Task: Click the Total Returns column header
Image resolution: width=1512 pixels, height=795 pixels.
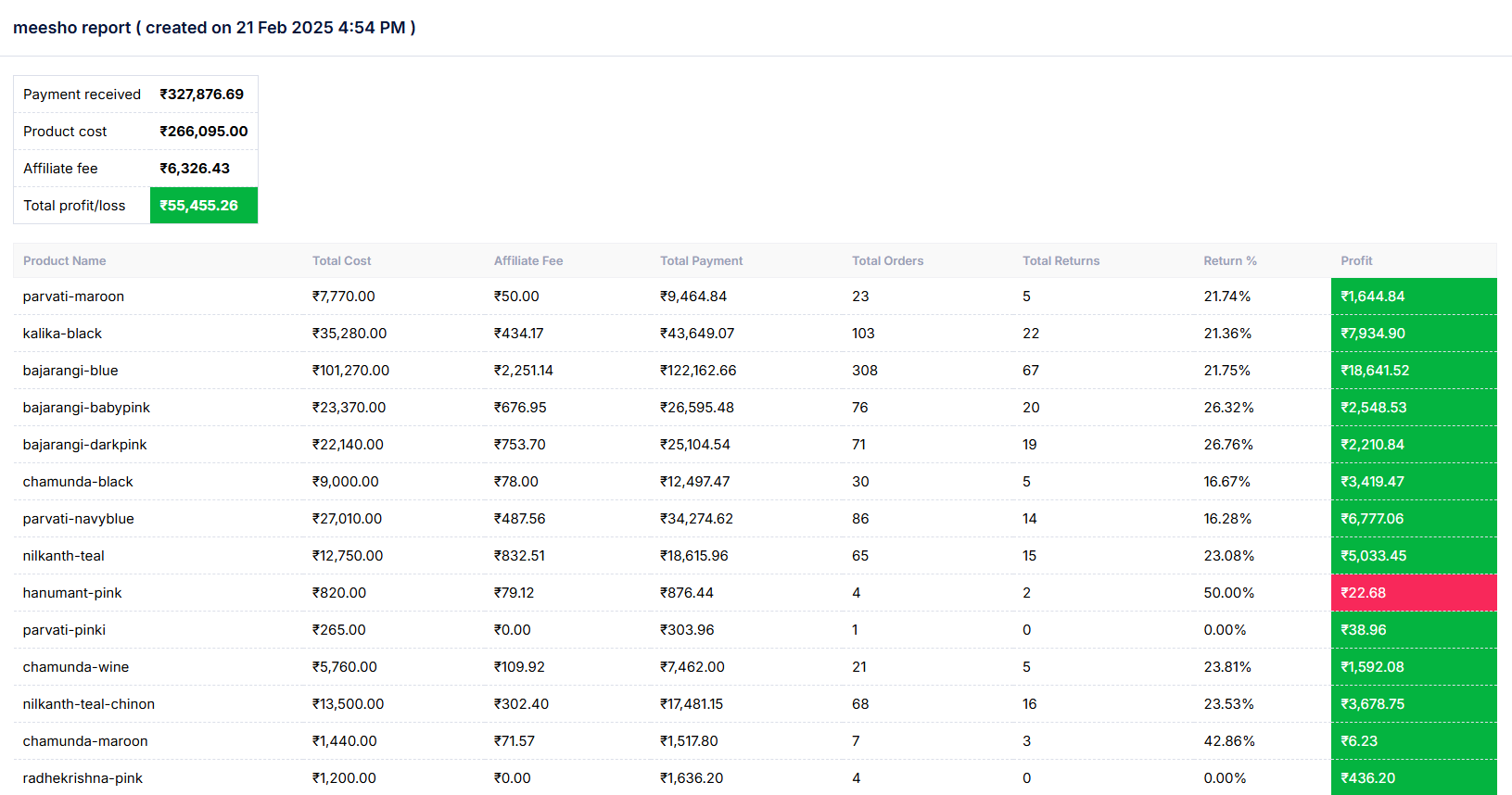Action: coord(1061,260)
